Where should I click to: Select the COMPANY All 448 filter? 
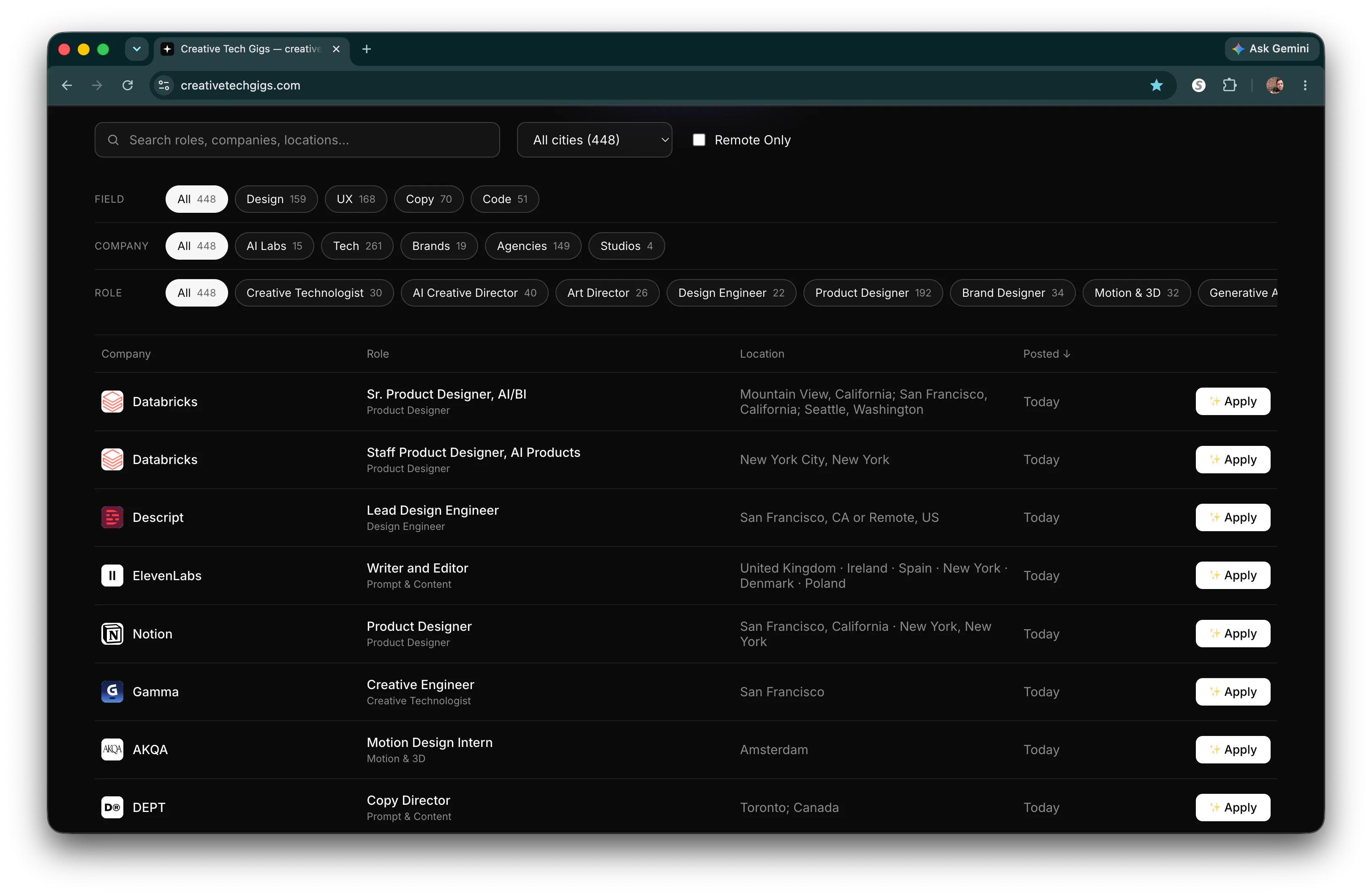pyautogui.click(x=196, y=246)
